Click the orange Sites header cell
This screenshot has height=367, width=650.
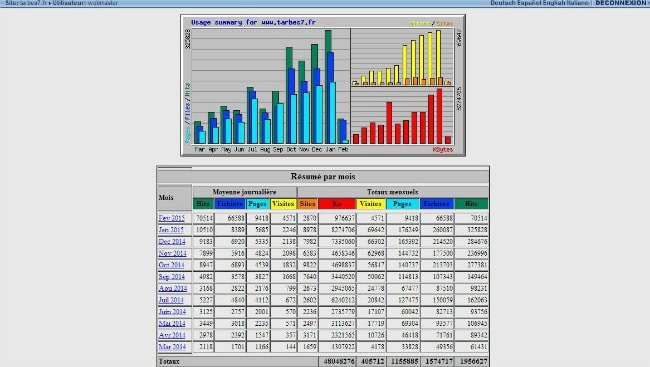pos(308,204)
